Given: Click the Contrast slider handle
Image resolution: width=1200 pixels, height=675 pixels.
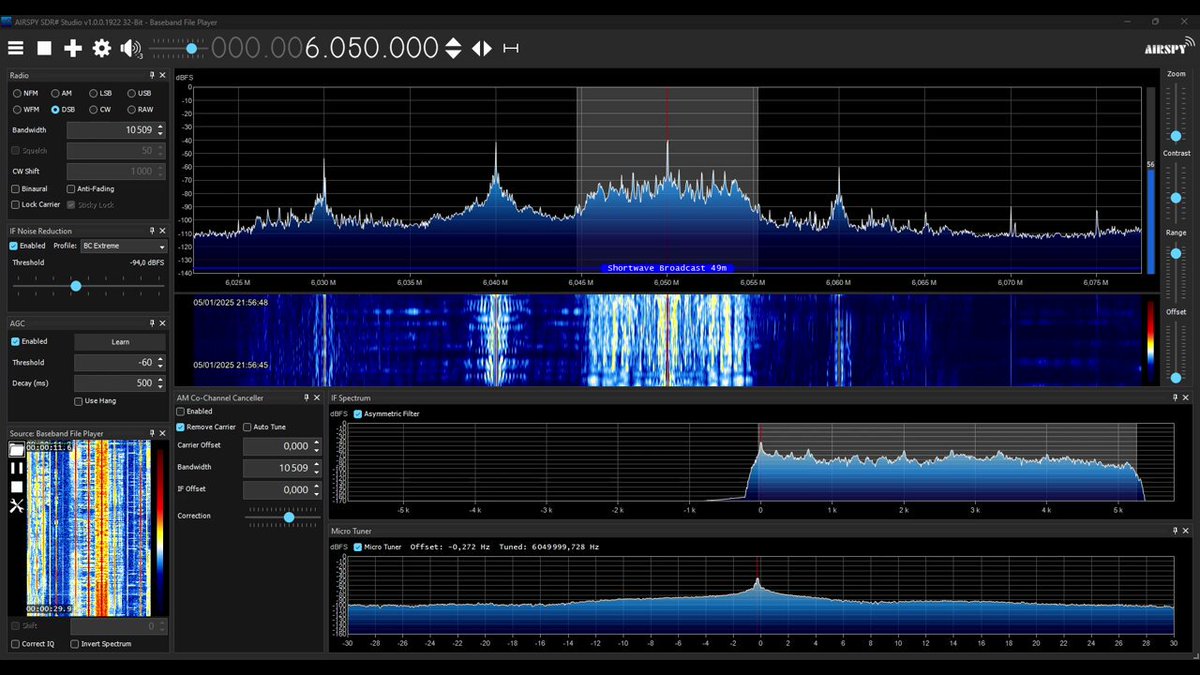Looking at the screenshot, I should click(1175, 197).
